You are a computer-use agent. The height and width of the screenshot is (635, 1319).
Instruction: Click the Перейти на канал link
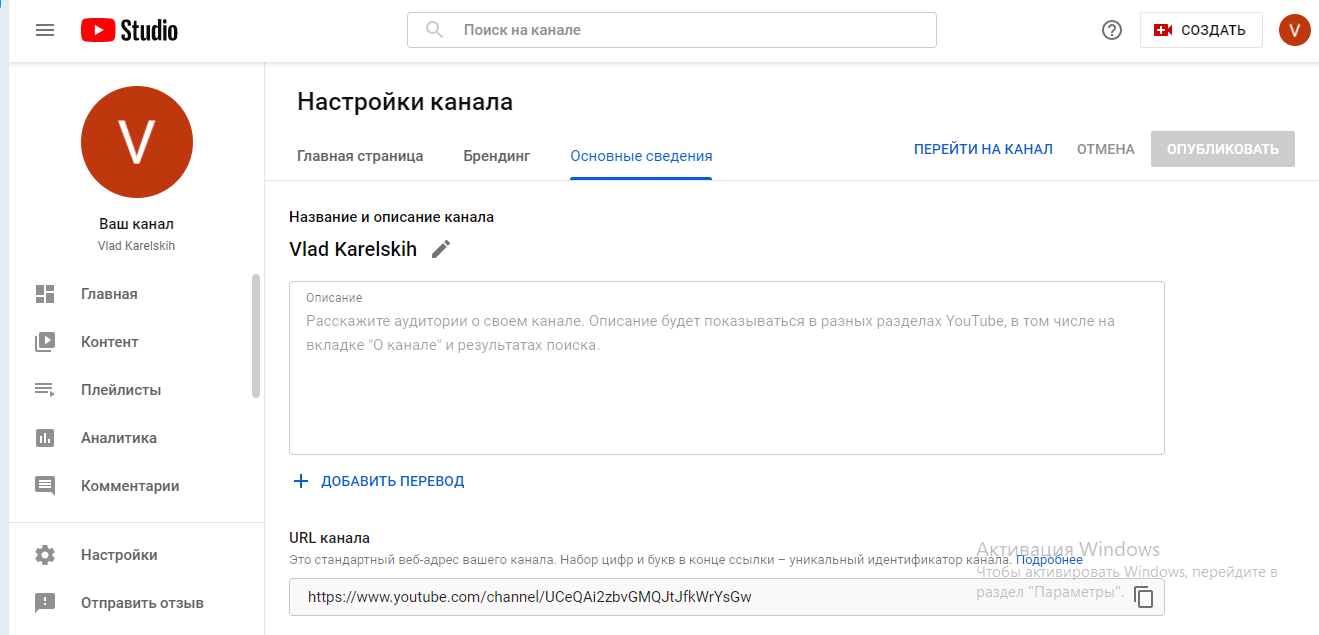coord(982,149)
